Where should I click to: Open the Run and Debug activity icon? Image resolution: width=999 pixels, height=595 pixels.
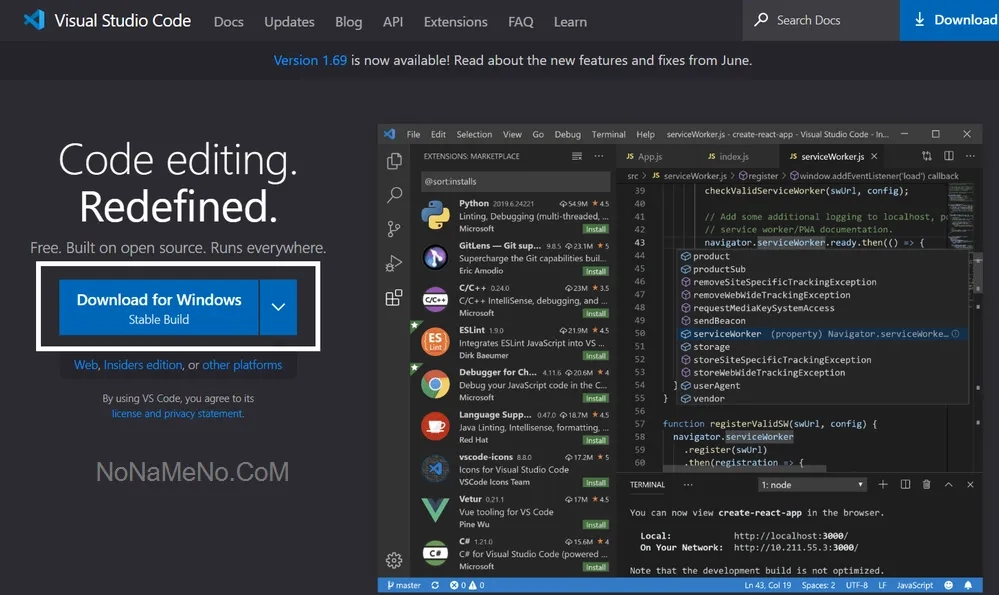(x=394, y=264)
